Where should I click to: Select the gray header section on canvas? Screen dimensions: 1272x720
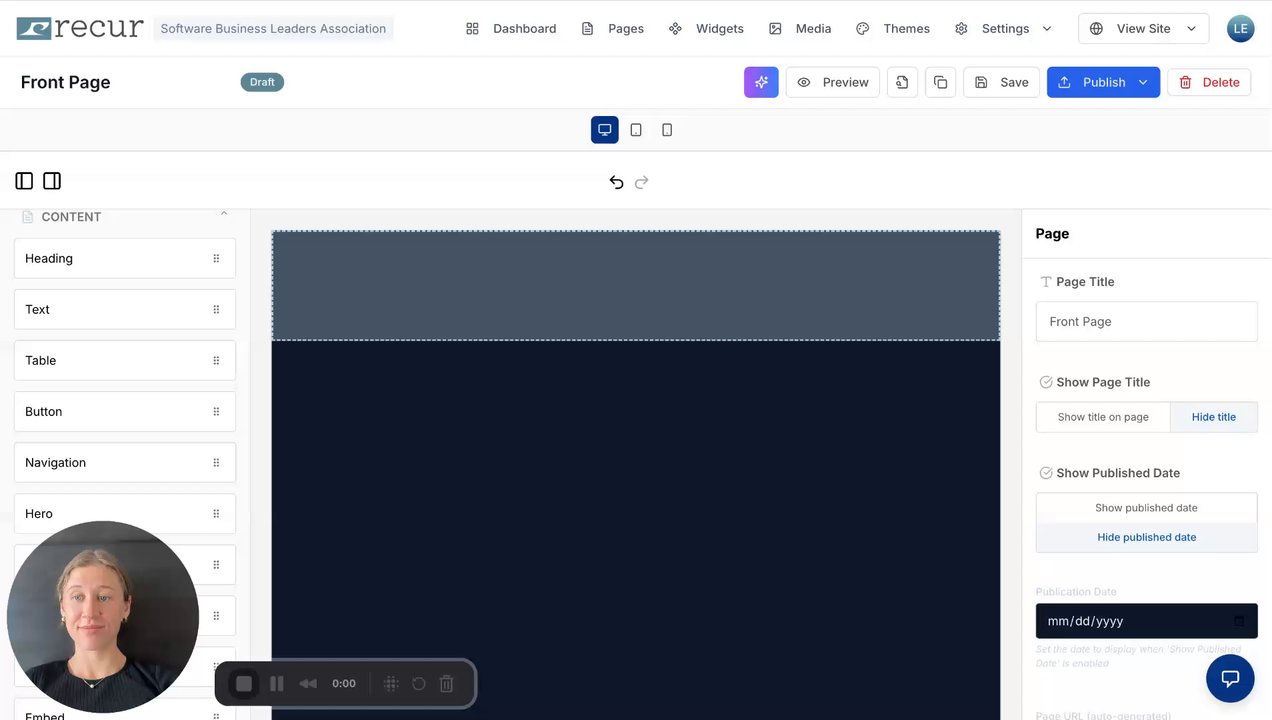pyautogui.click(x=636, y=286)
